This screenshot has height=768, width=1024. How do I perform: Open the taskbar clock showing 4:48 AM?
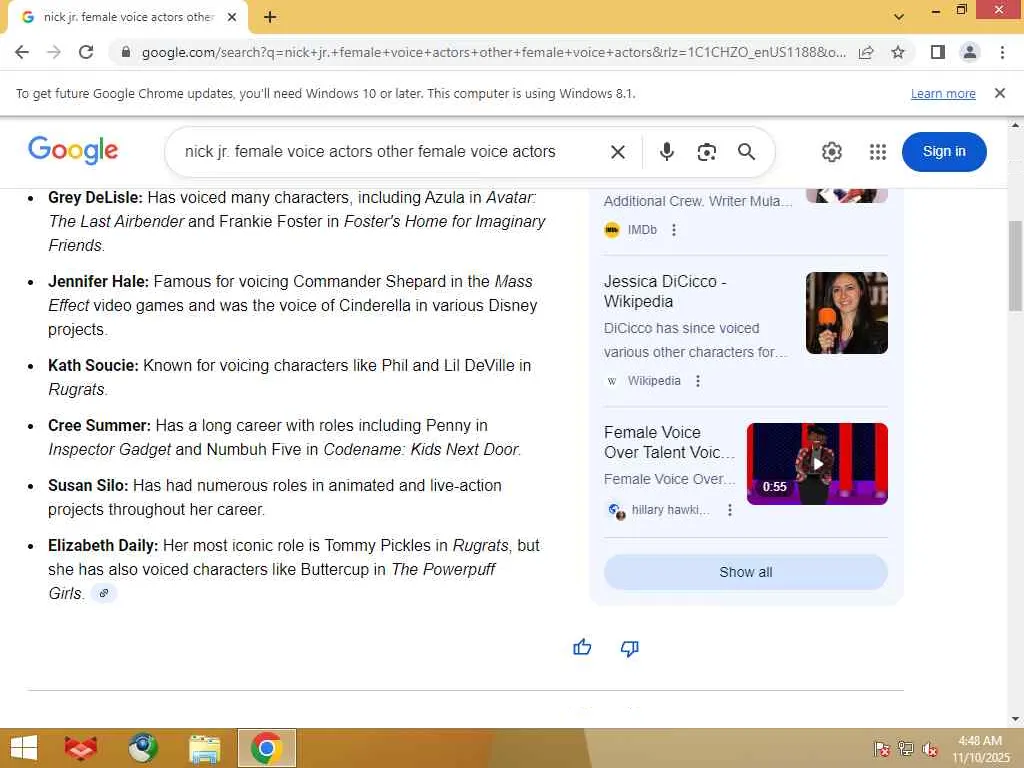click(980, 749)
